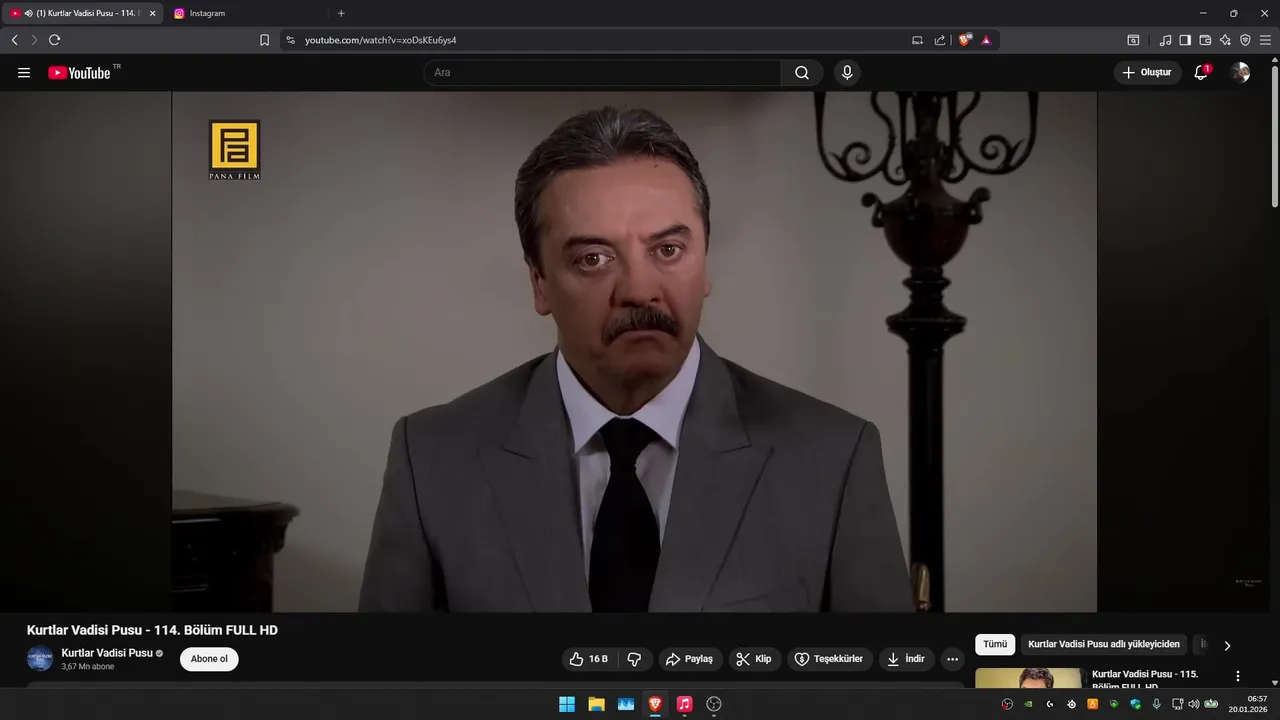Screen dimensions: 1280x720
Task: Like the video with 16 B
Action: point(589,659)
